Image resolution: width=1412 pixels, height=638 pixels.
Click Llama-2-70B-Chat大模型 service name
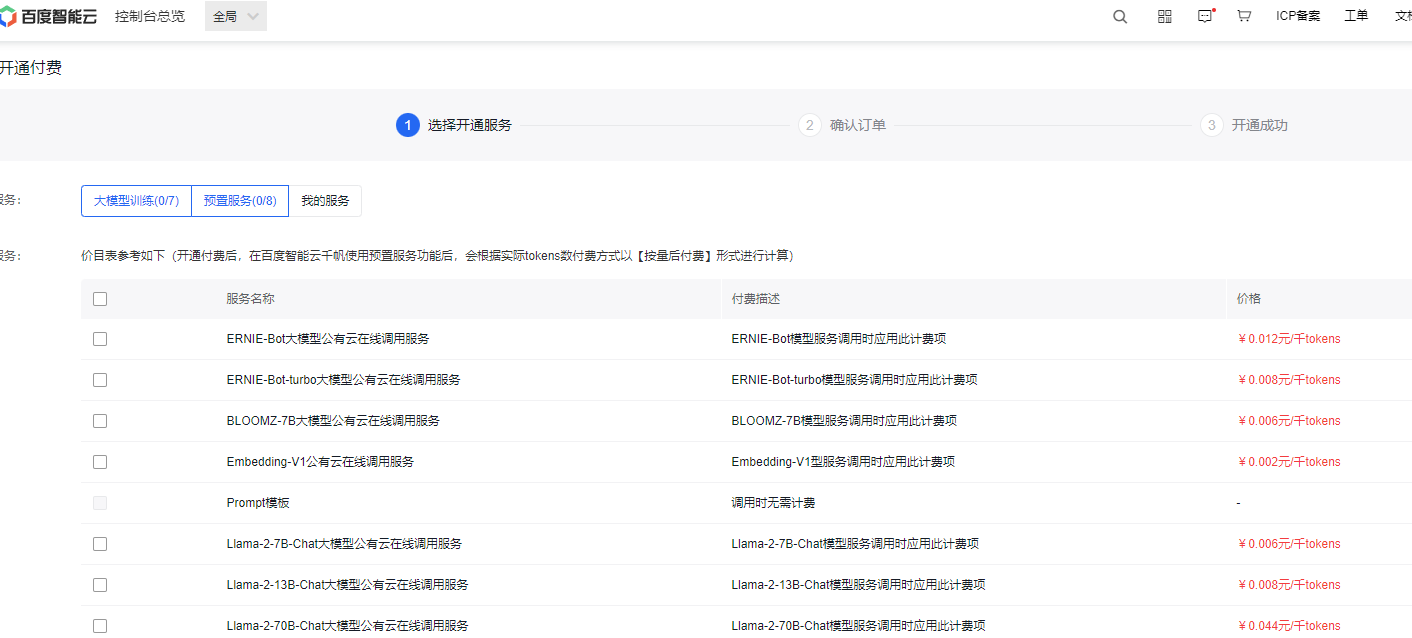point(348,626)
